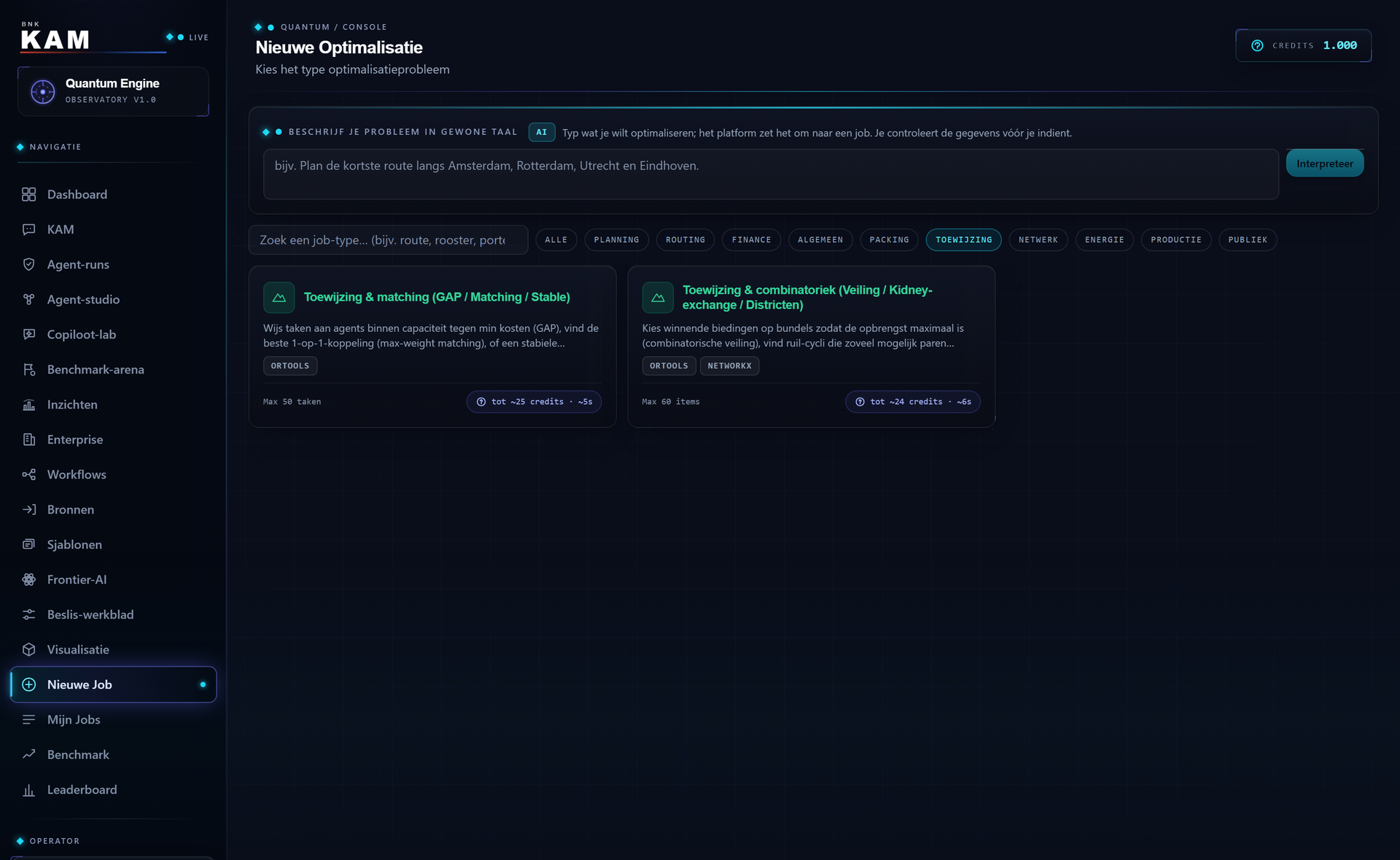
Task: Open Toewijzing & matching job card
Action: 432,346
